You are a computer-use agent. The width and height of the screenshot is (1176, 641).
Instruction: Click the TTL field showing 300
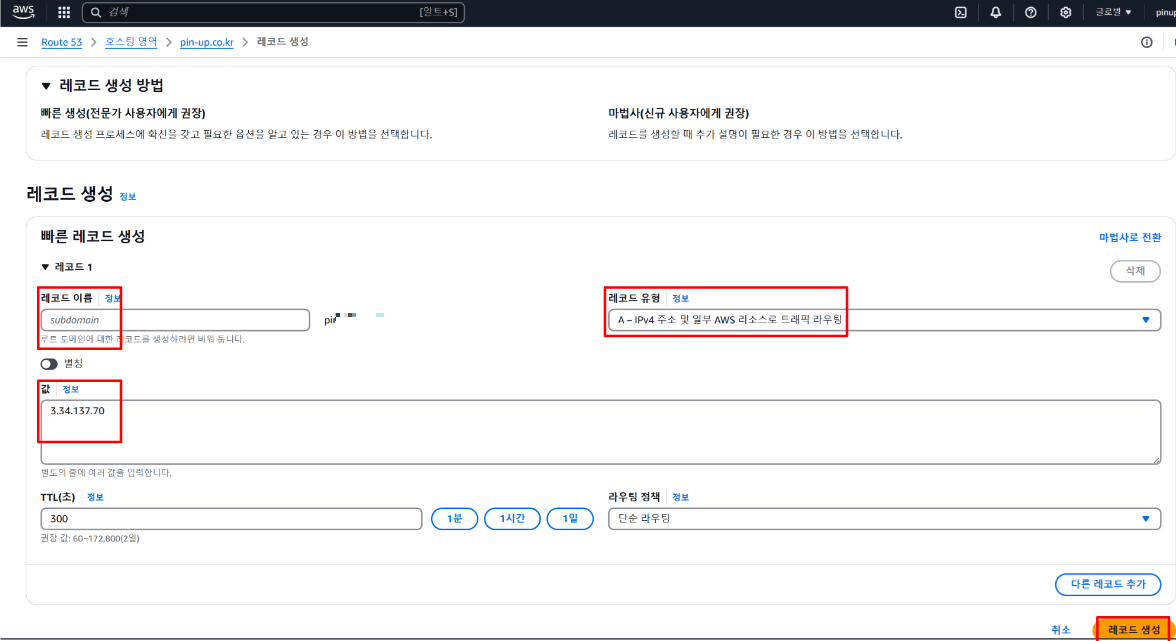tap(232, 519)
